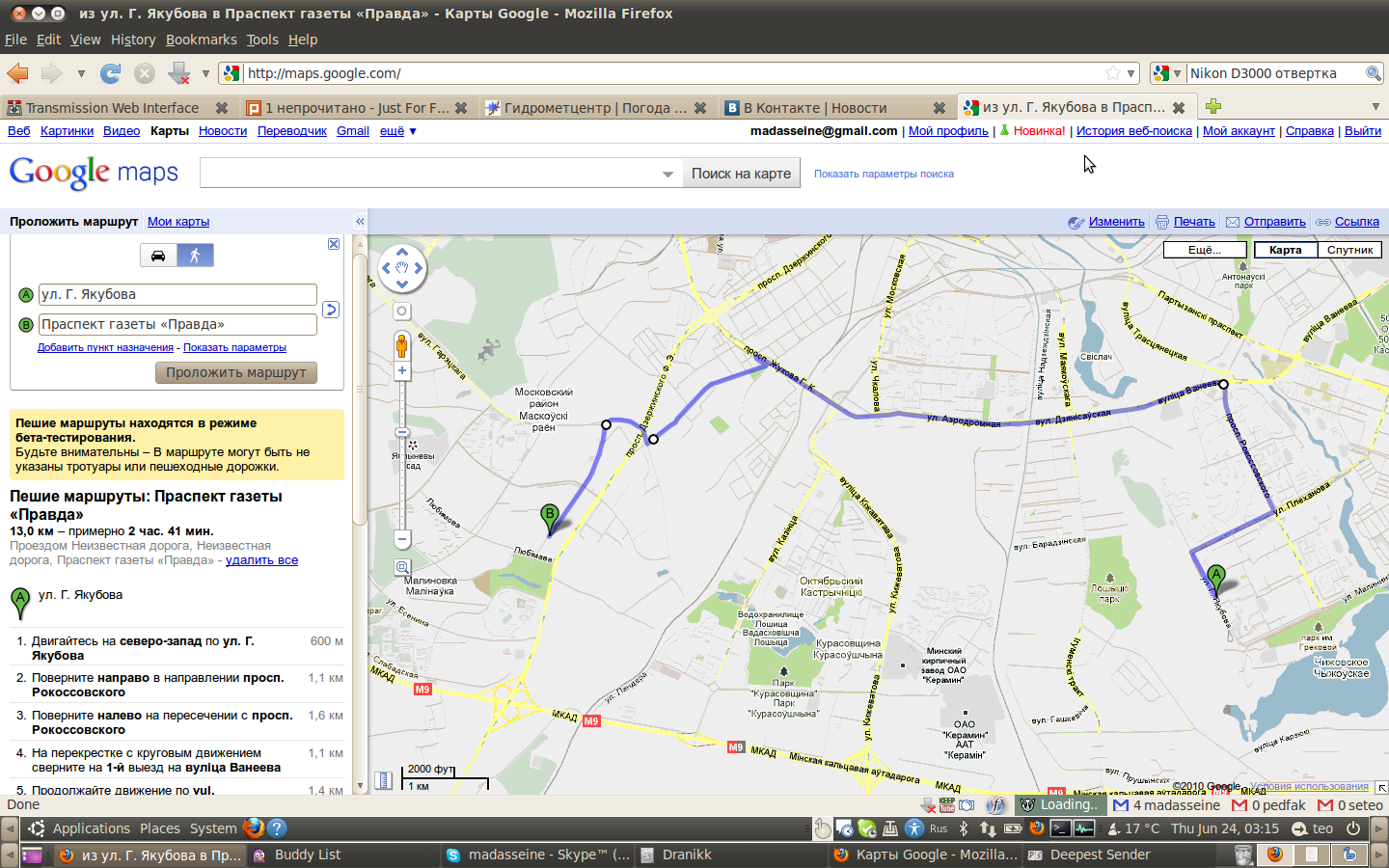Click the Rus keyboard layout indicator

pyautogui.click(x=939, y=828)
